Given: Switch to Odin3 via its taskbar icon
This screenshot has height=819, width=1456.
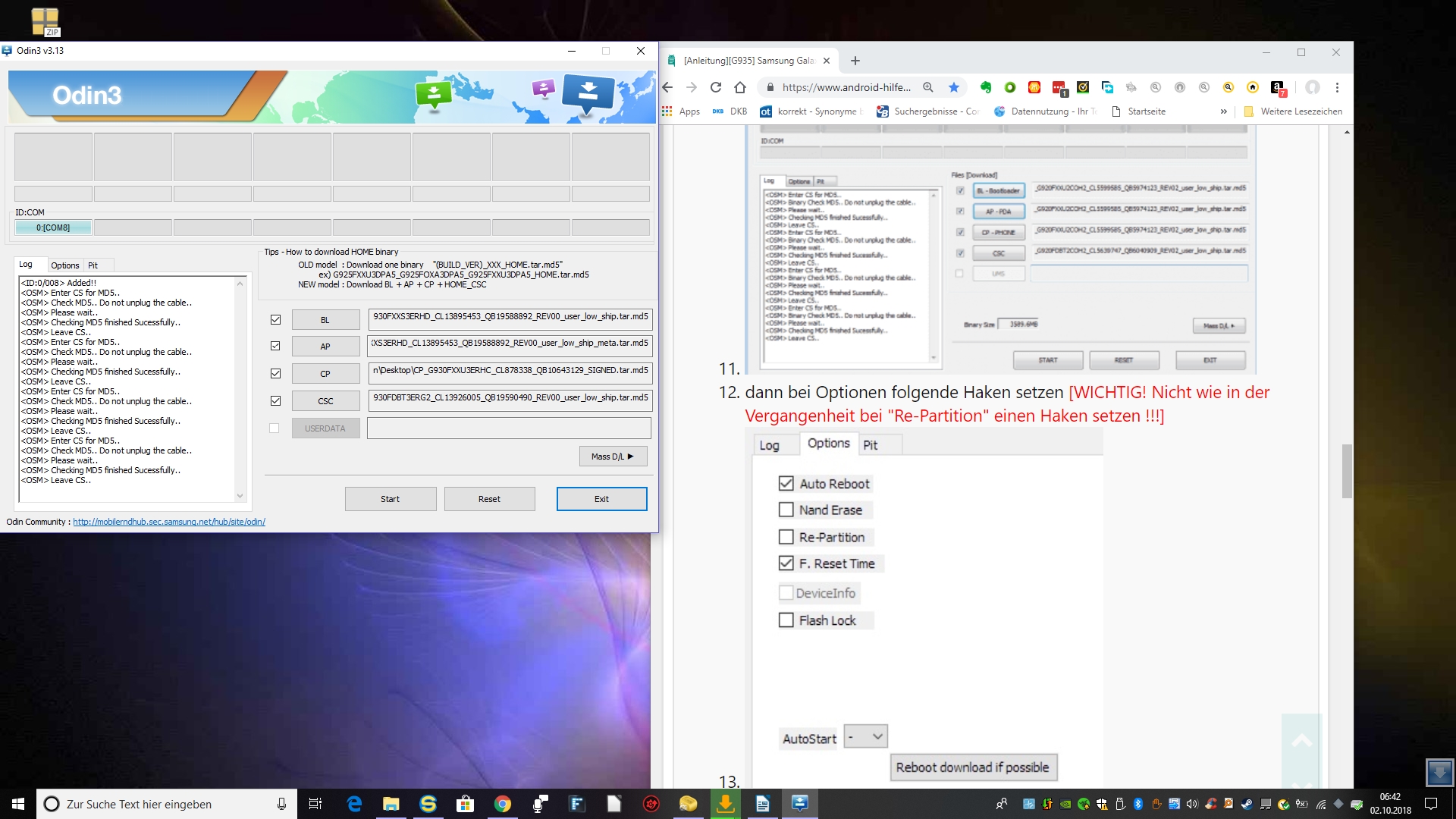Looking at the screenshot, I should coord(800,804).
